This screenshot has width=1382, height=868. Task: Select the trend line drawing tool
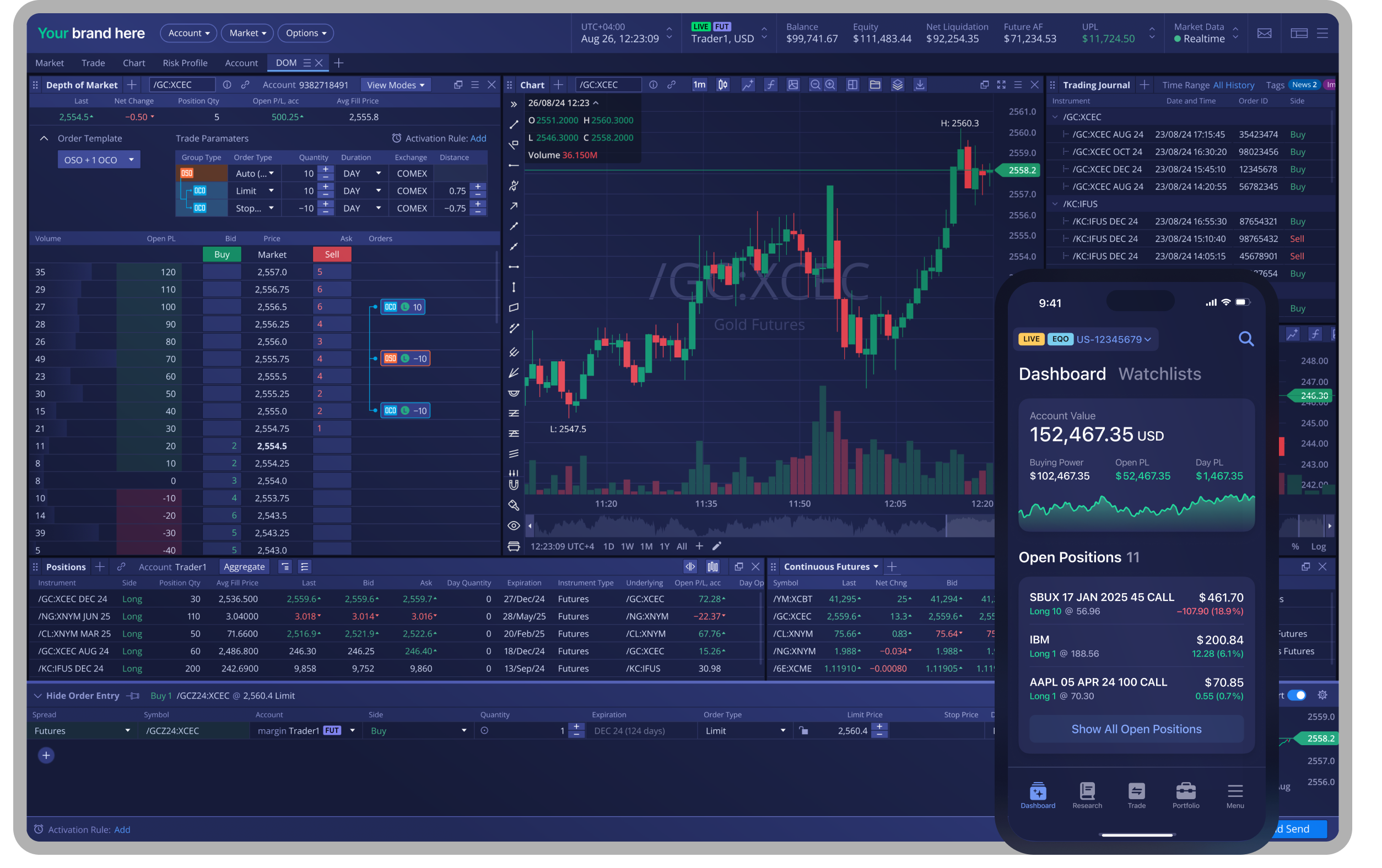point(514,124)
